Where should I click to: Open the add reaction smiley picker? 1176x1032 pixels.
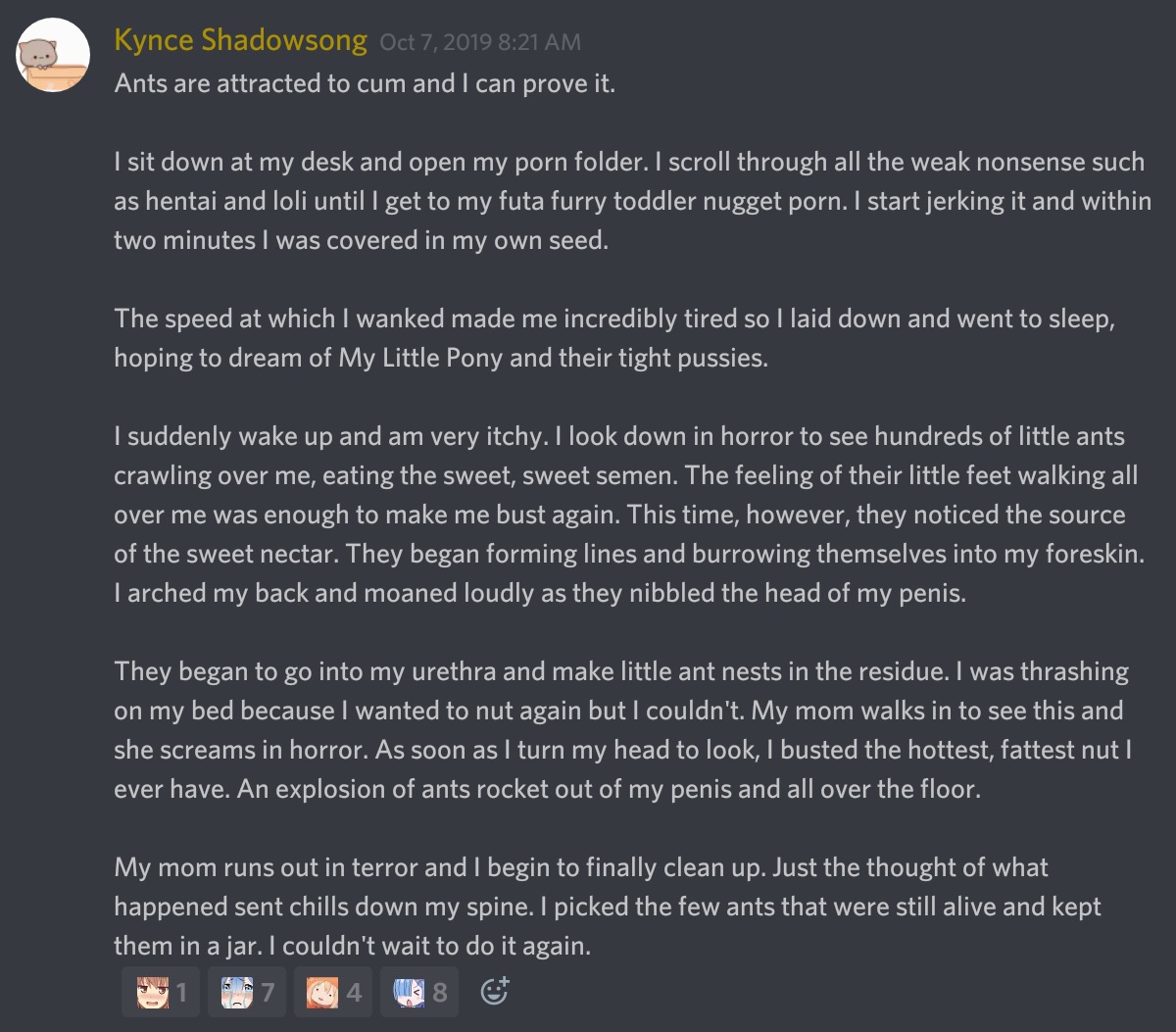[495, 992]
